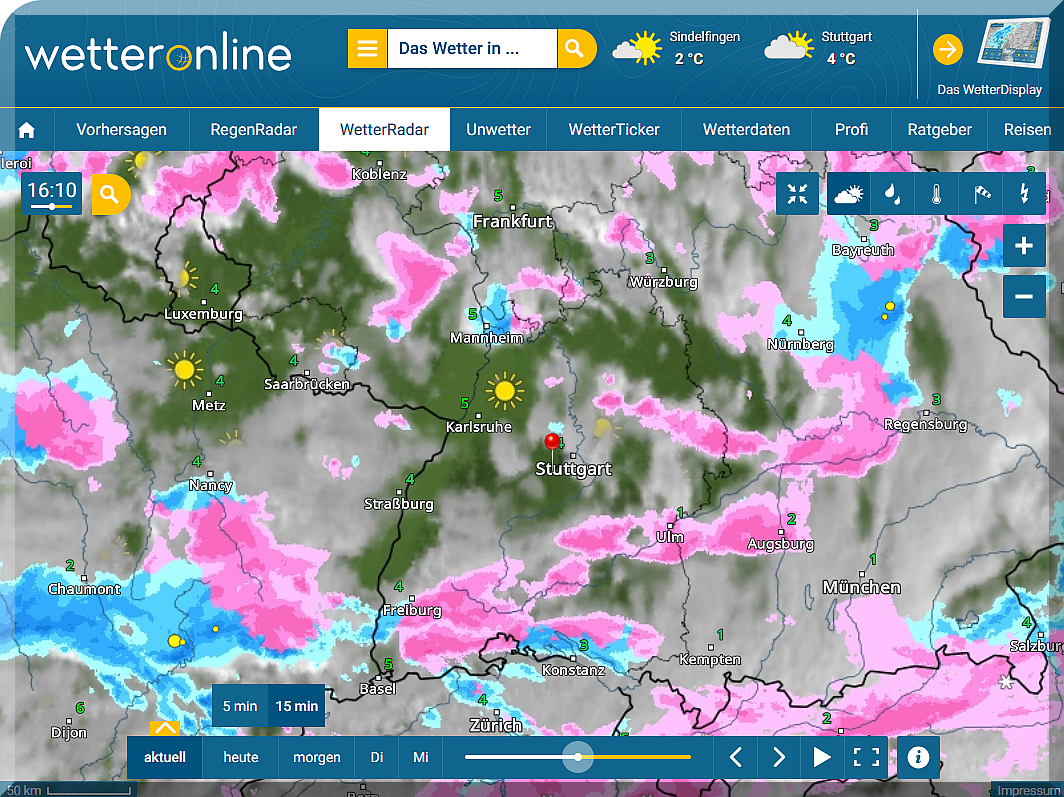
Task: Open the RegenRadar tab
Action: [x=253, y=130]
